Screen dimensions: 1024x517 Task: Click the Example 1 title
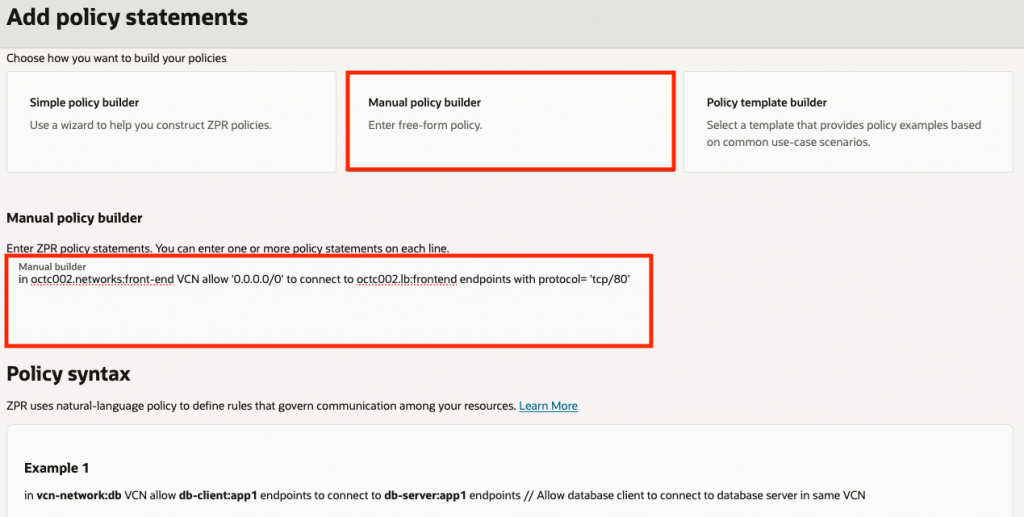58,468
